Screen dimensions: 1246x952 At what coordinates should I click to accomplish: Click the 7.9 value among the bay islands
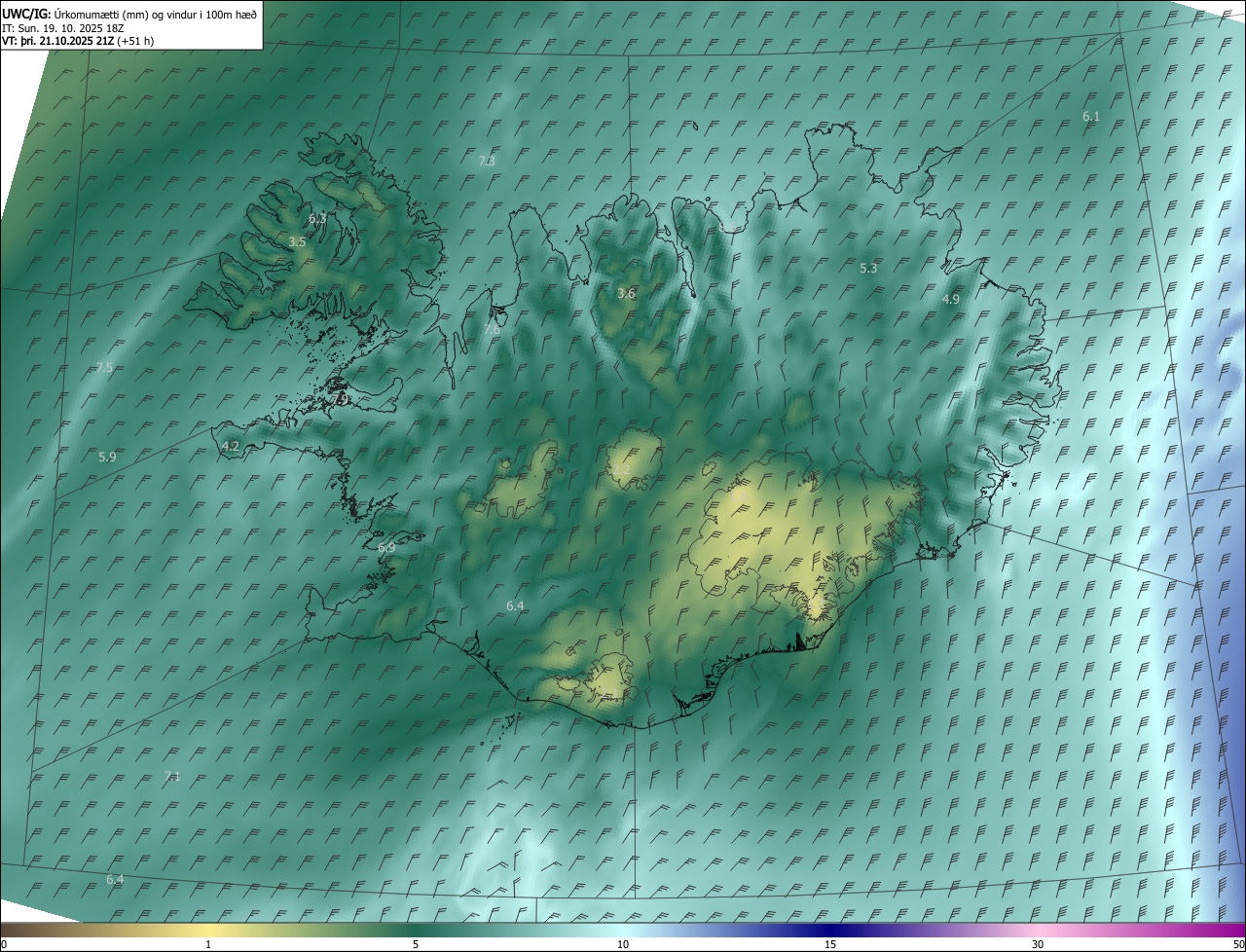[341, 400]
